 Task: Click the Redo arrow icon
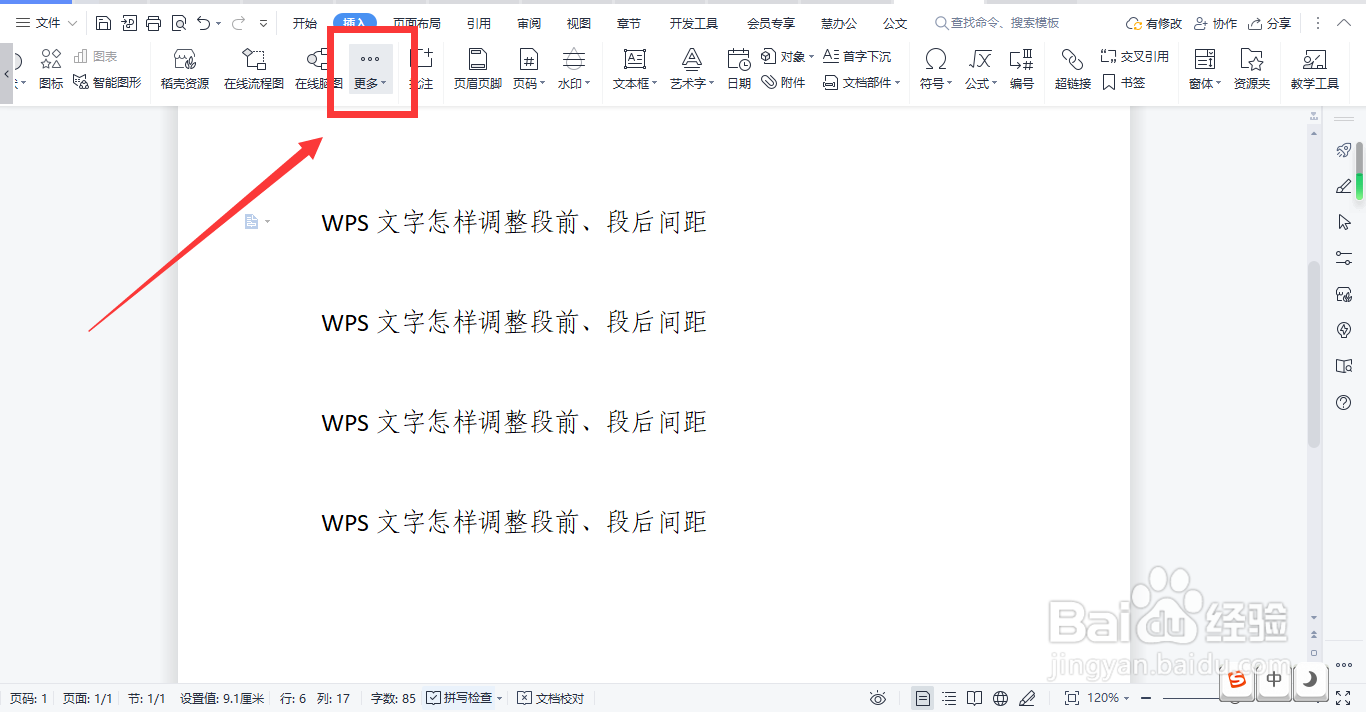tap(237, 23)
